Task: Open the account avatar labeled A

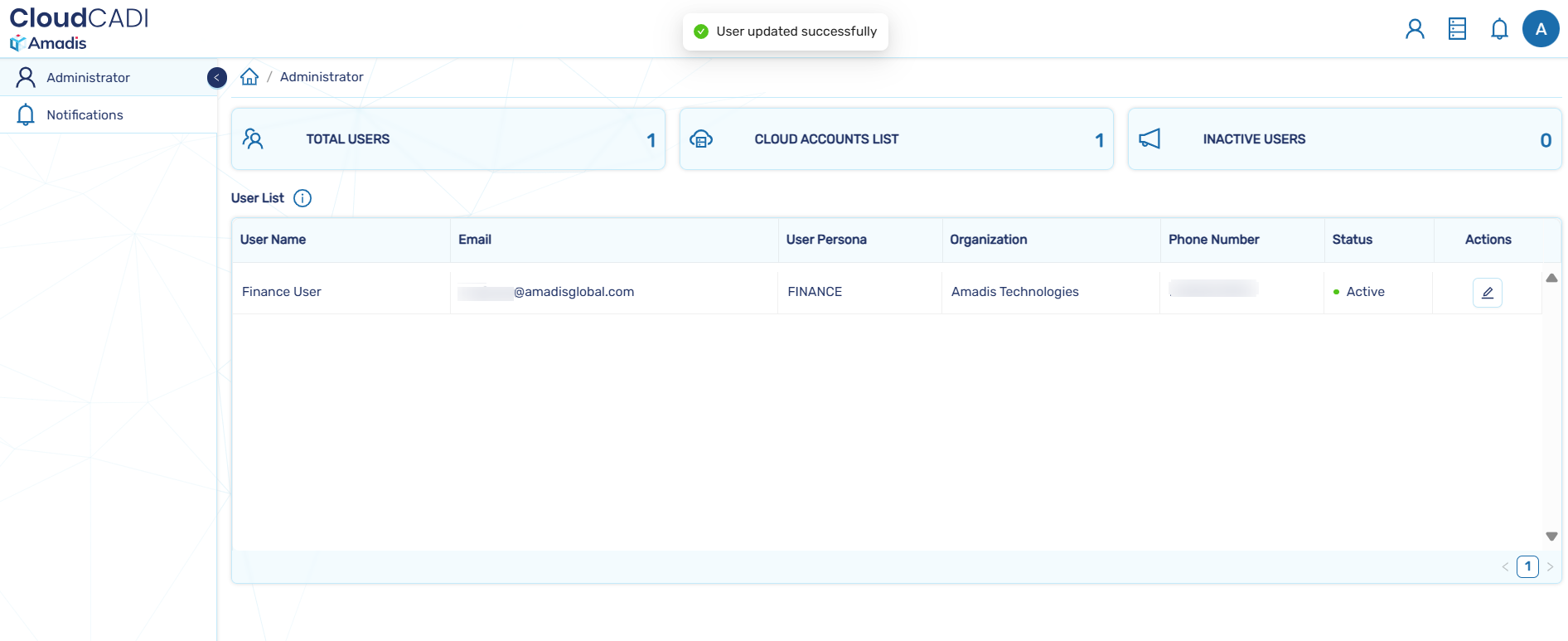Action: click(1541, 29)
